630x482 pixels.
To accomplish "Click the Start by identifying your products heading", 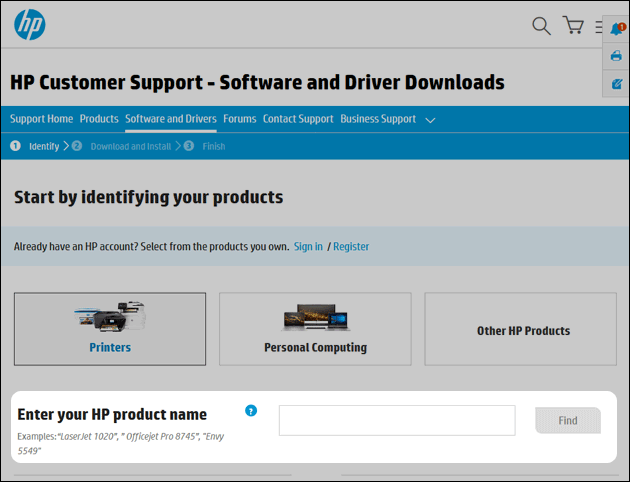I will coord(149,197).
